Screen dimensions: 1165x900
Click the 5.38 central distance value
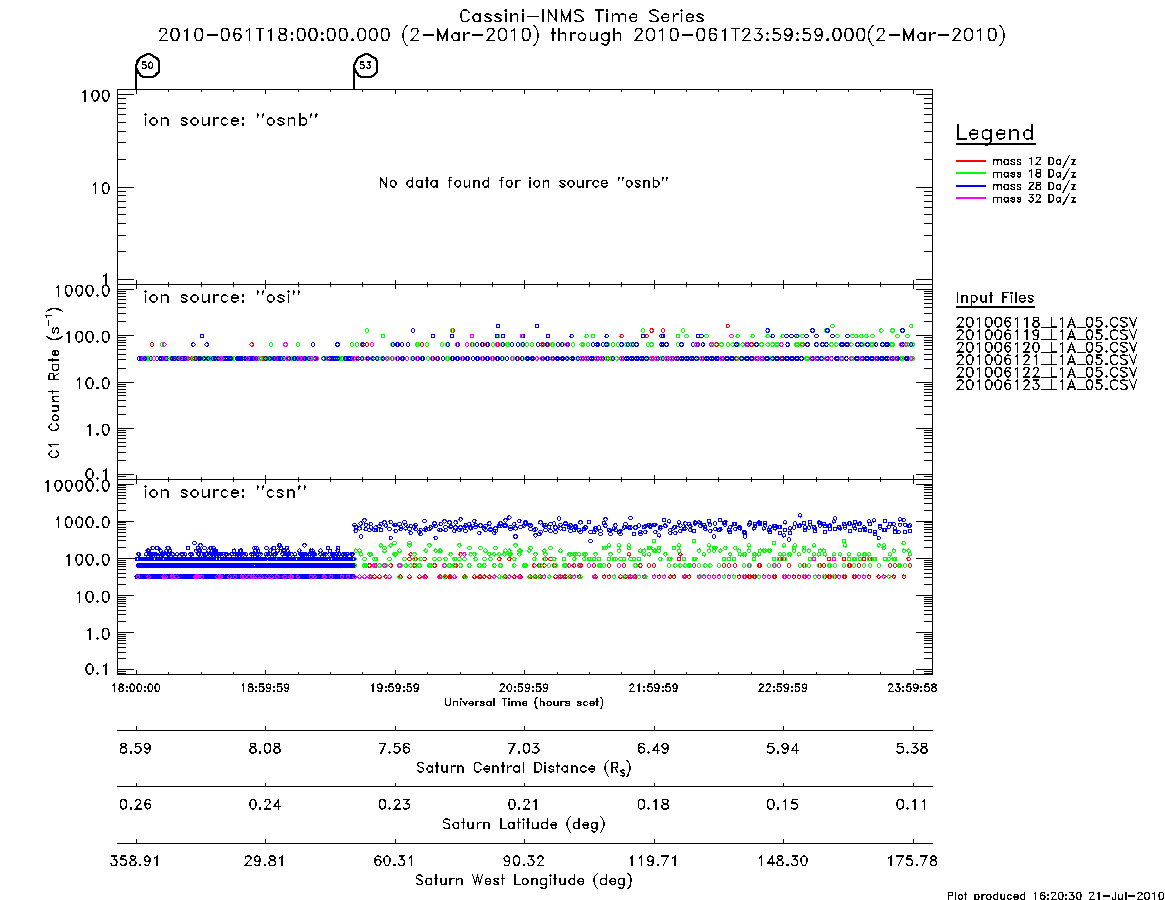point(912,748)
